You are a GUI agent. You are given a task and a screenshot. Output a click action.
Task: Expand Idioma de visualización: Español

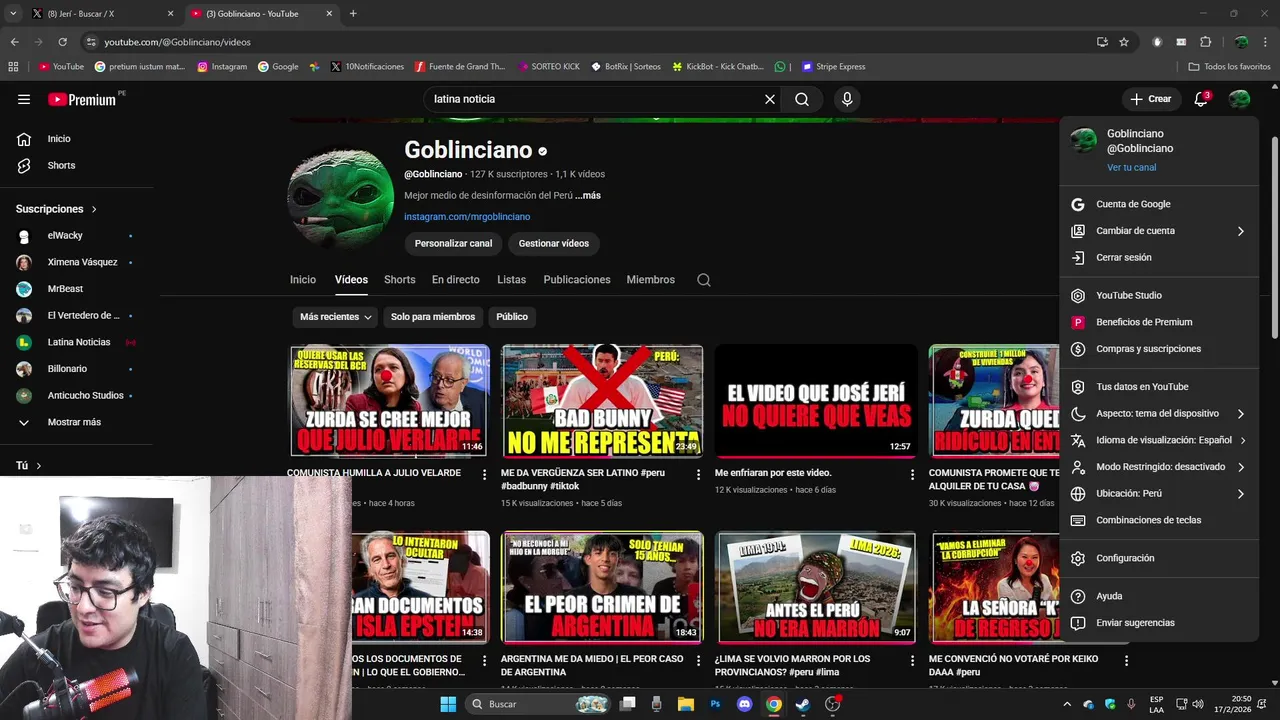[1159, 440]
